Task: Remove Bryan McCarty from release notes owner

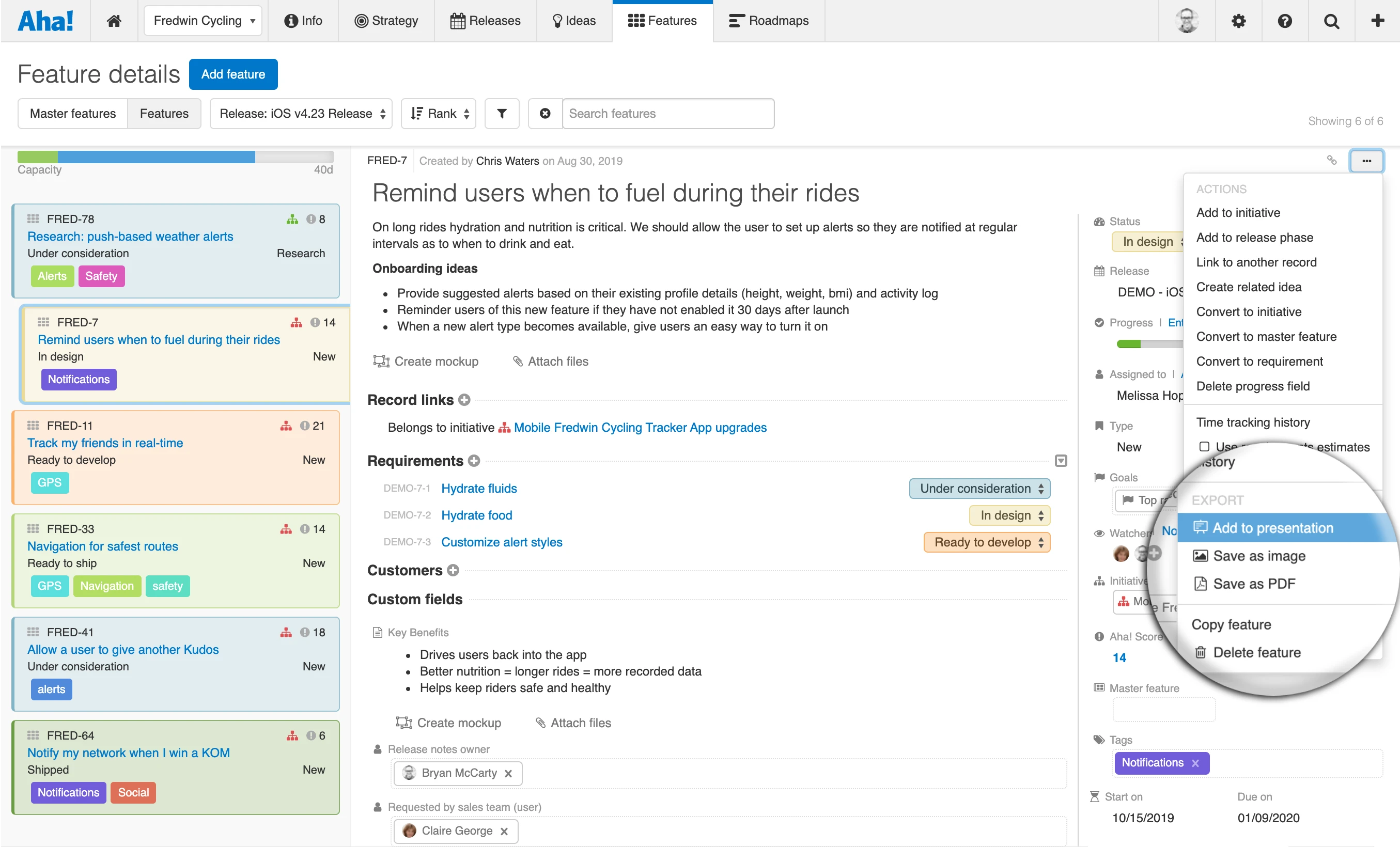Action: click(508, 773)
